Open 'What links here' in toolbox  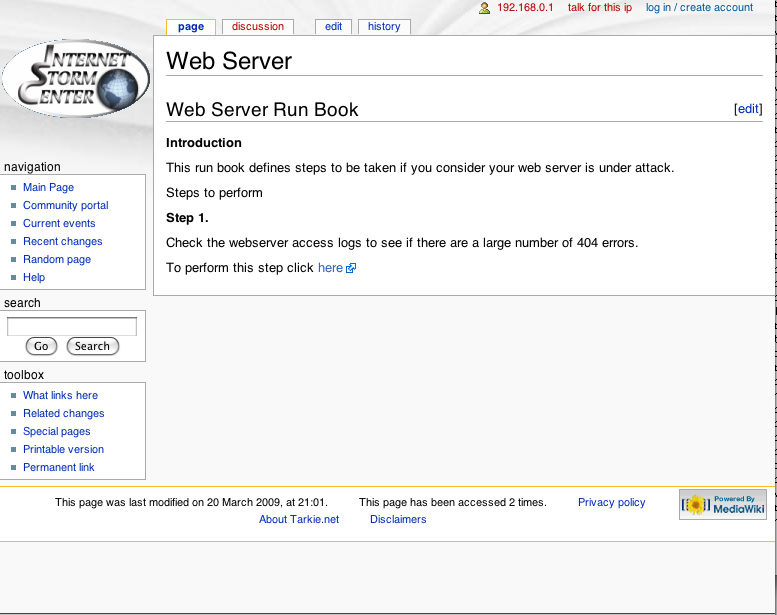click(60, 395)
